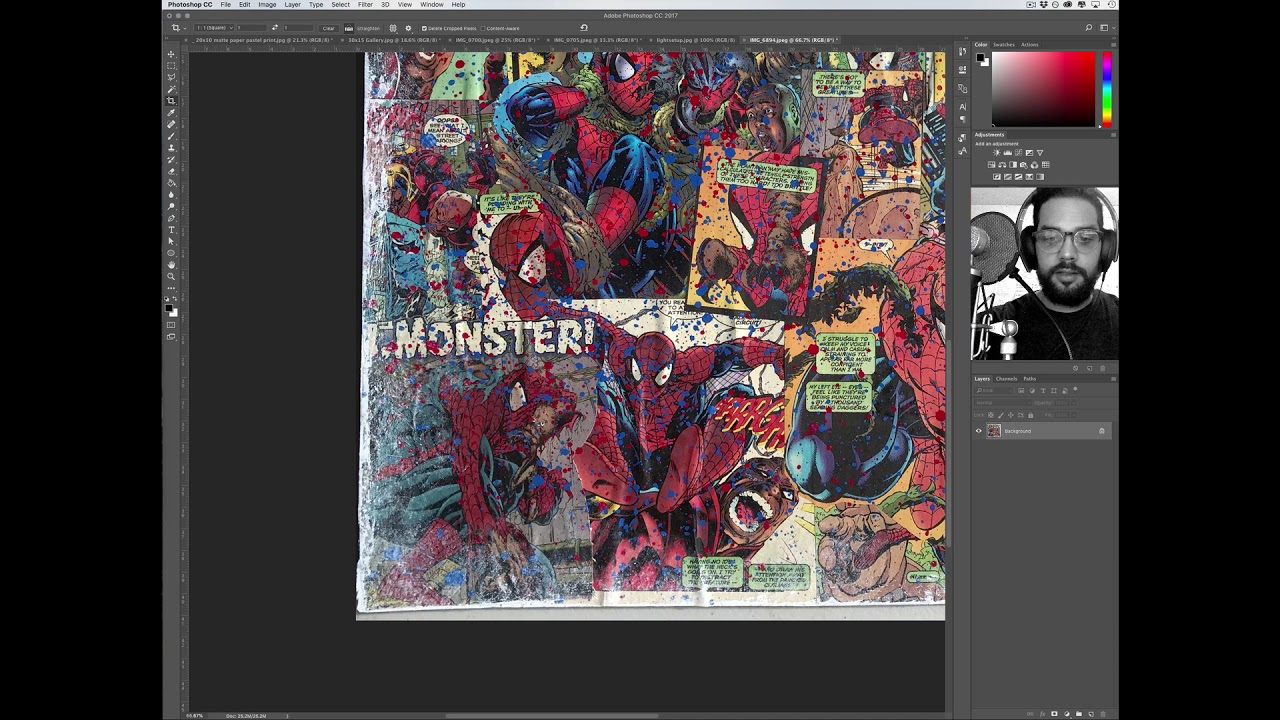Open the Layer menu
Image resolution: width=1280 pixels, height=720 pixels.
292,5
